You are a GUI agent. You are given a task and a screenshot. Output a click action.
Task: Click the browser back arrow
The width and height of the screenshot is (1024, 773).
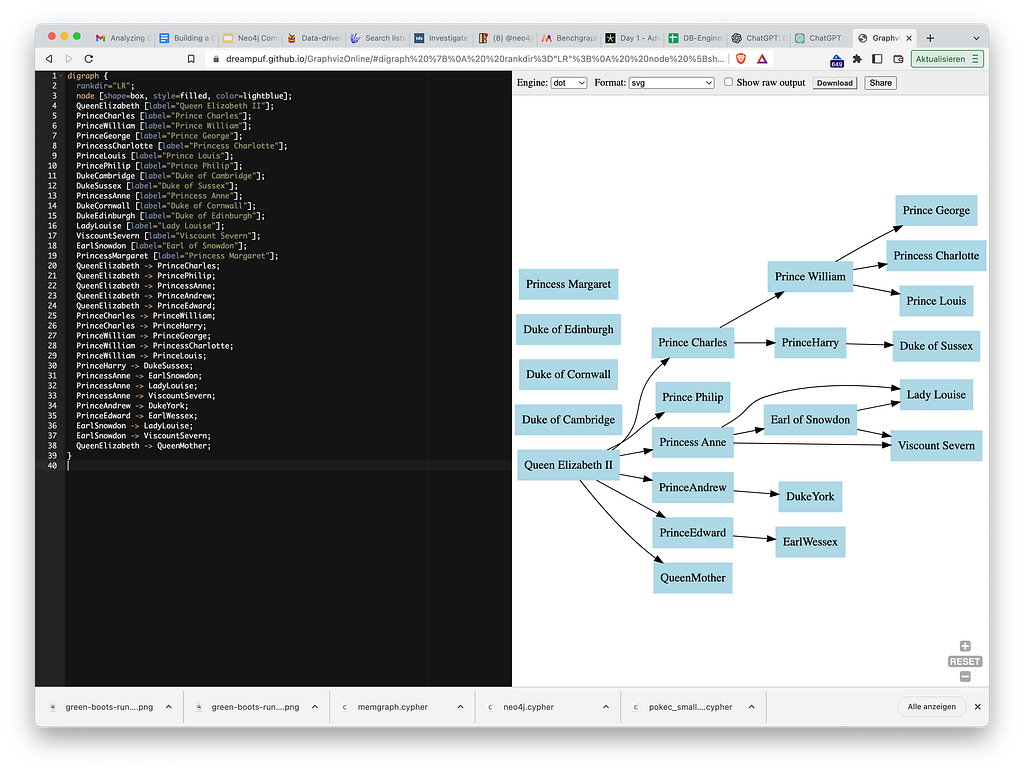click(x=49, y=59)
